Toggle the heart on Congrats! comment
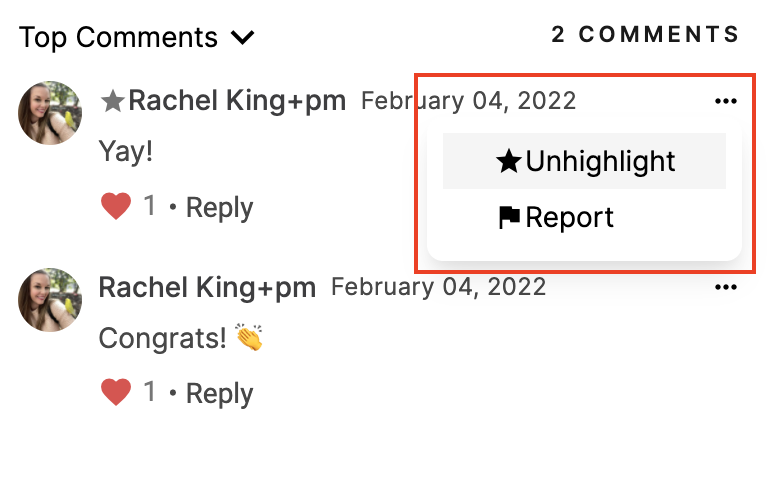Screen dimensions: 768x480 point(116,392)
